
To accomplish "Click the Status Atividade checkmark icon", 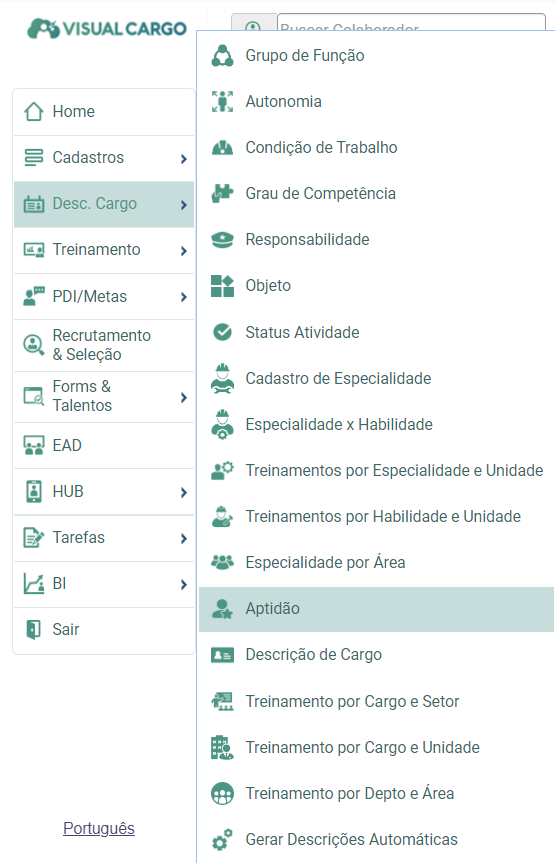I will tap(222, 332).
